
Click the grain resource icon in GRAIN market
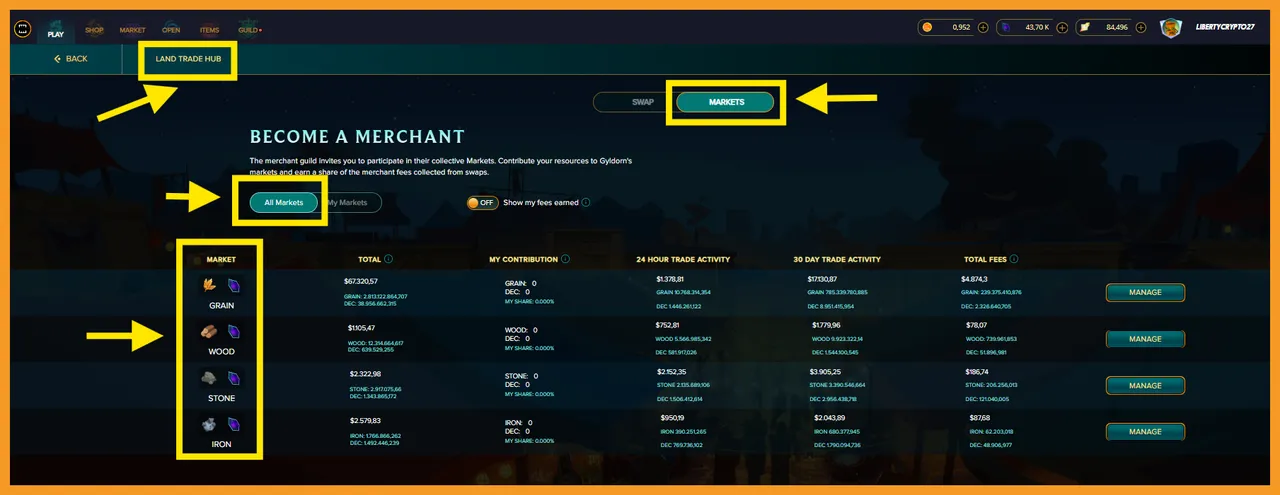click(210, 286)
